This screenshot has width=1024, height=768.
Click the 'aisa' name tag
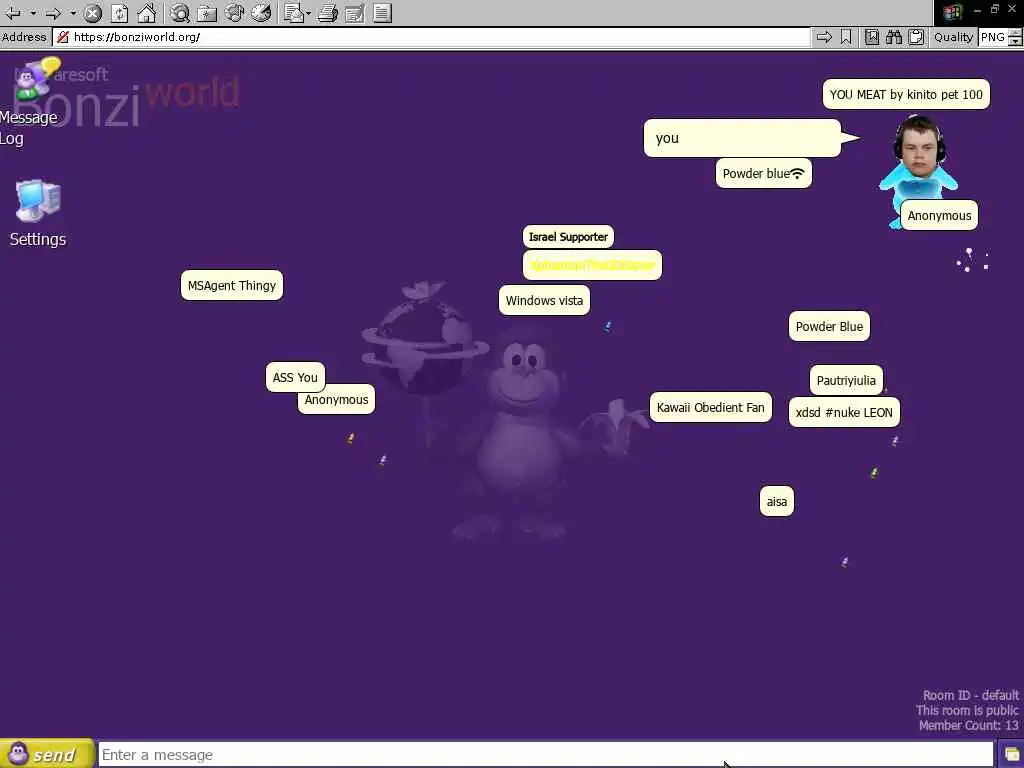pos(776,502)
